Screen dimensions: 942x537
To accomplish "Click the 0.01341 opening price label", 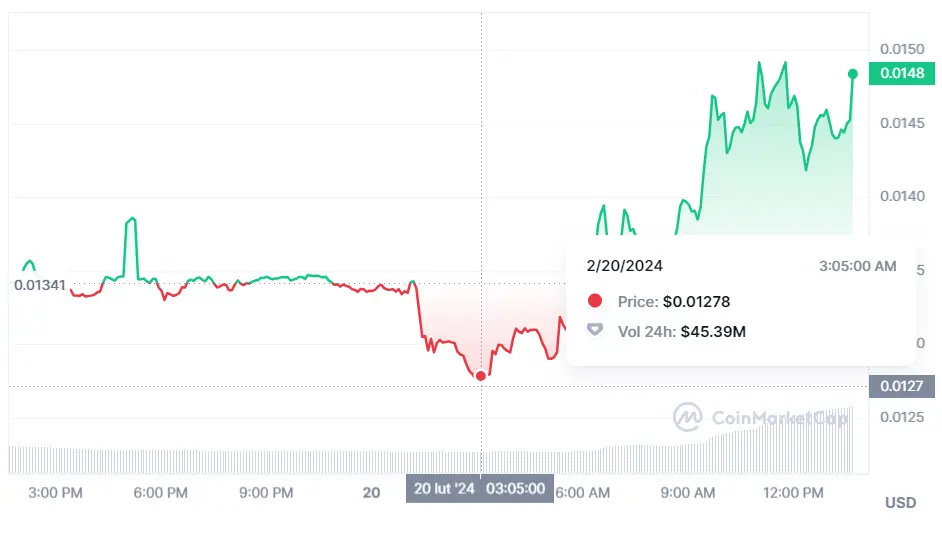I will point(40,285).
